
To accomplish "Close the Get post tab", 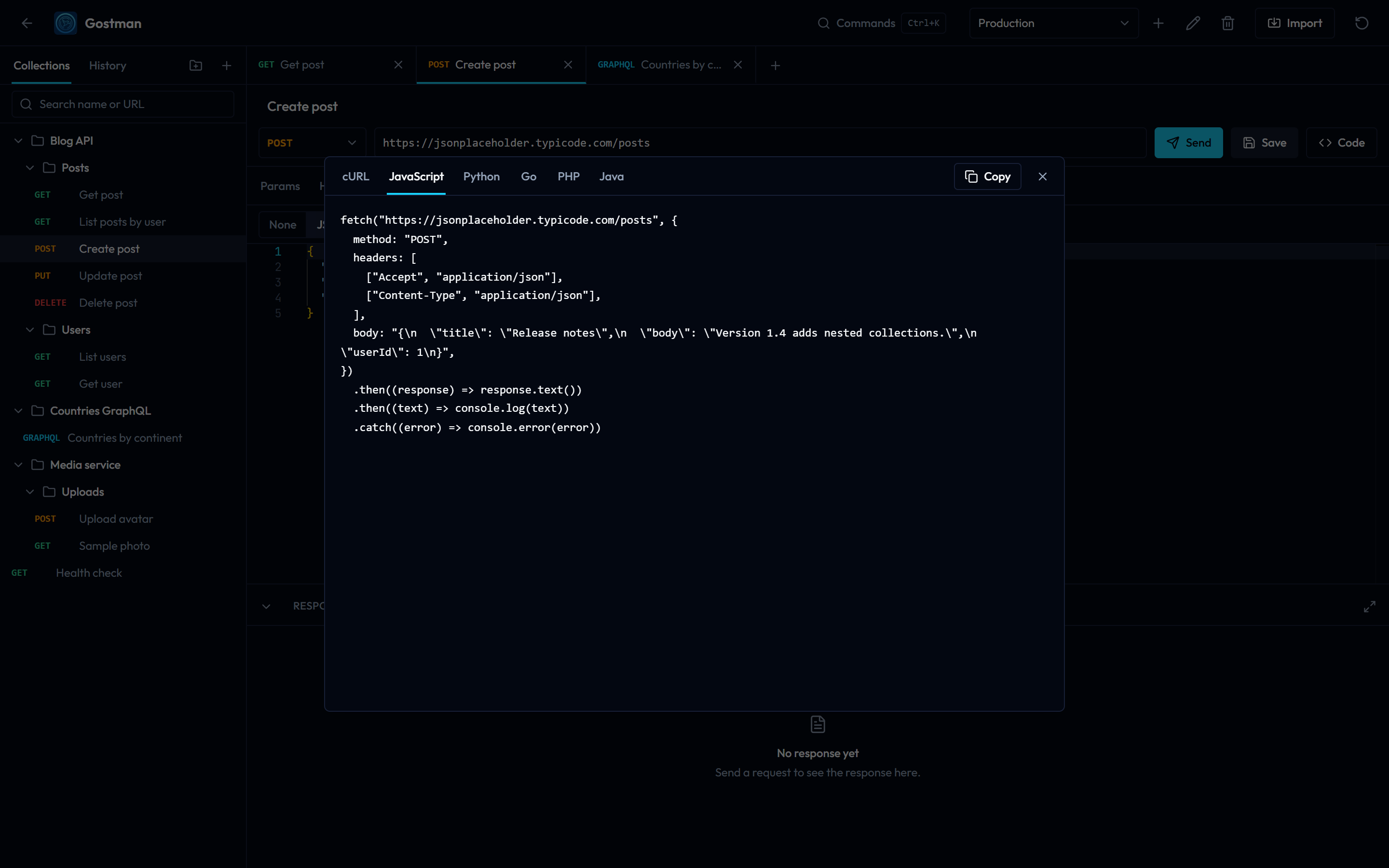I will click(398, 65).
